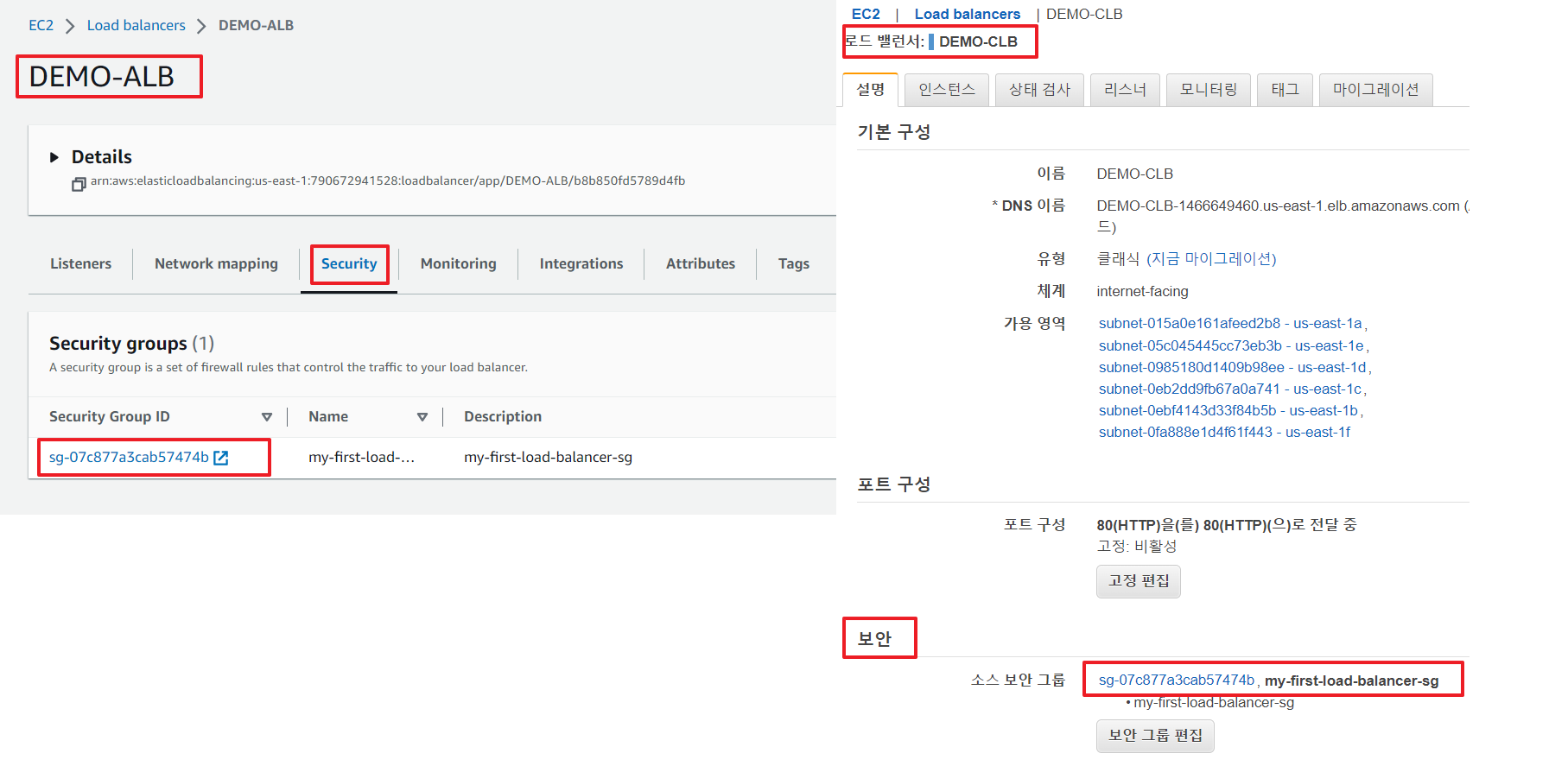Open subnet-05c045445cc73eb3b us-east-1e link
Viewport: 1568px width, 766px height.
pyautogui.click(x=1231, y=345)
